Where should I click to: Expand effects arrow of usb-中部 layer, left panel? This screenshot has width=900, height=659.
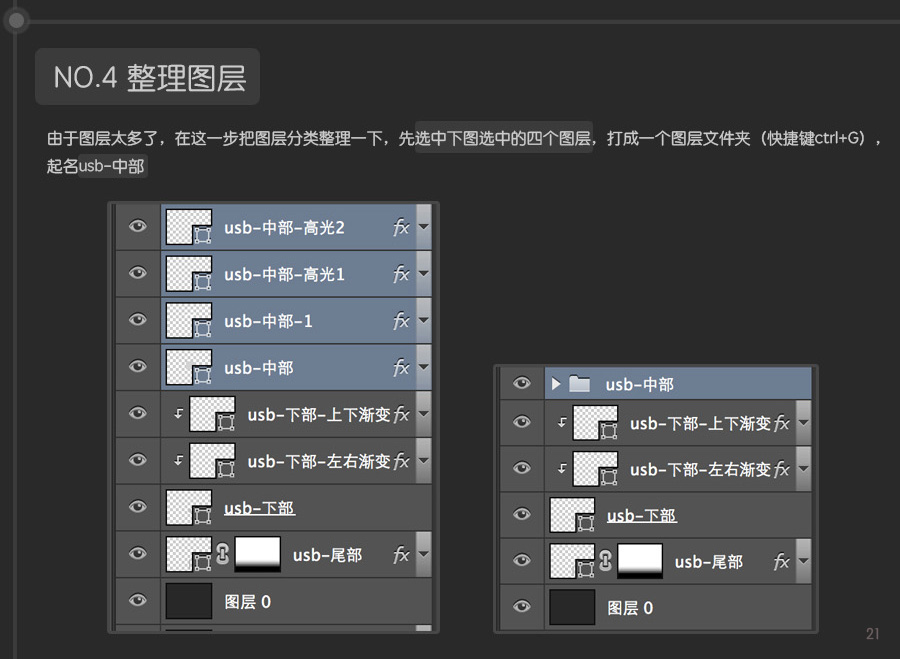click(x=424, y=367)
